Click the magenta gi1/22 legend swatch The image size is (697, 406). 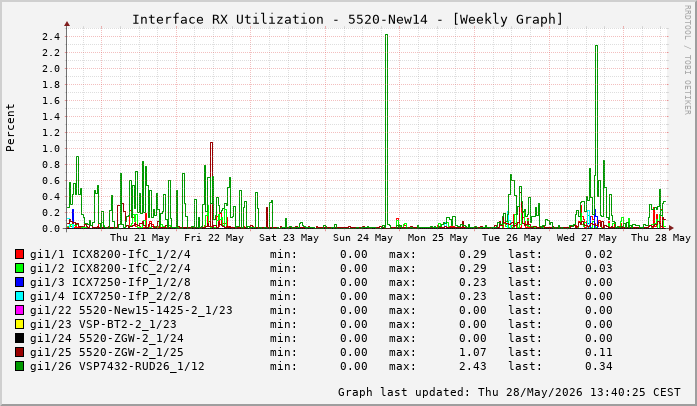[19, 310]
